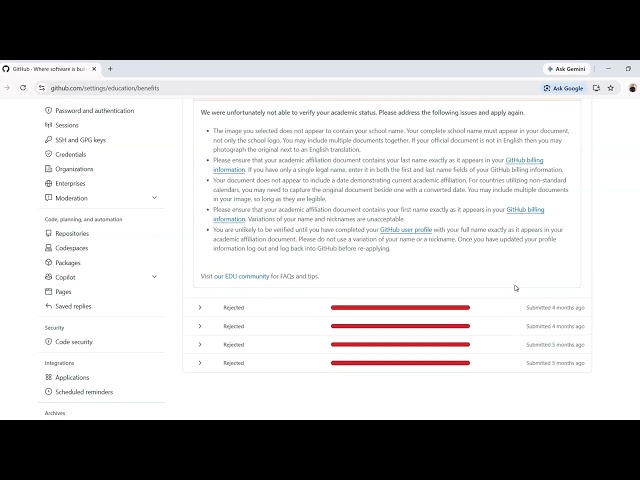This screenshot has width=640, height=480.
Task: Click the install app icon in address bar
Action: (x=596, y=88)
